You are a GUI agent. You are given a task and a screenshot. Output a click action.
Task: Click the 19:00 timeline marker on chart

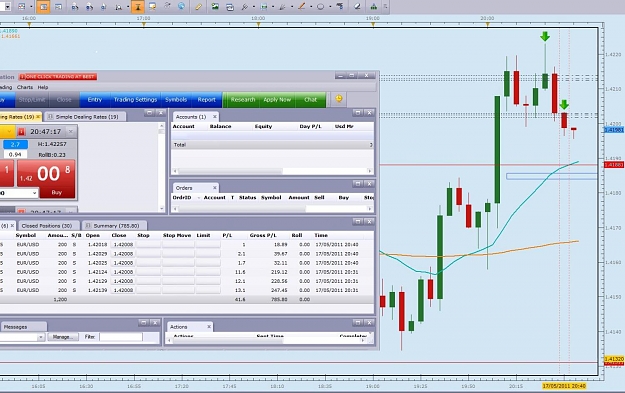(373, 25)
